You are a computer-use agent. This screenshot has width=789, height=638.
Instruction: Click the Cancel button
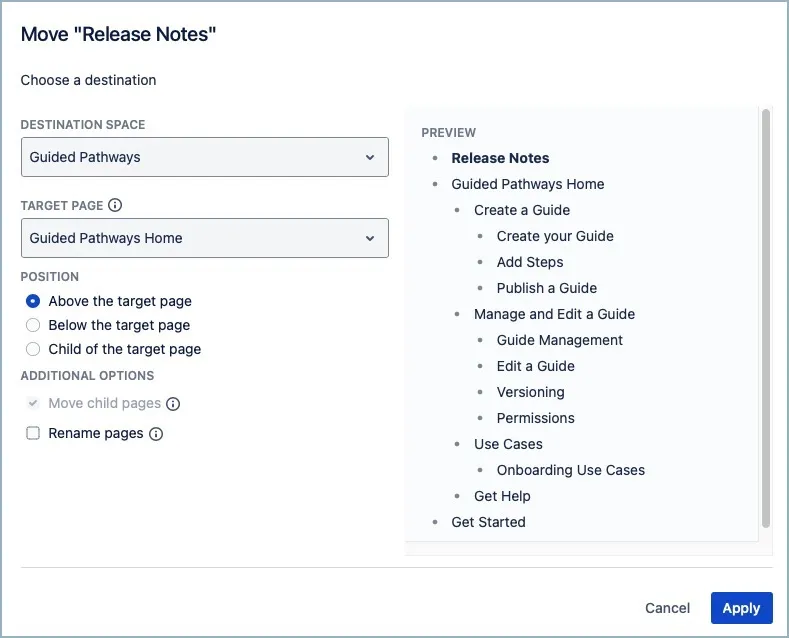667,608
